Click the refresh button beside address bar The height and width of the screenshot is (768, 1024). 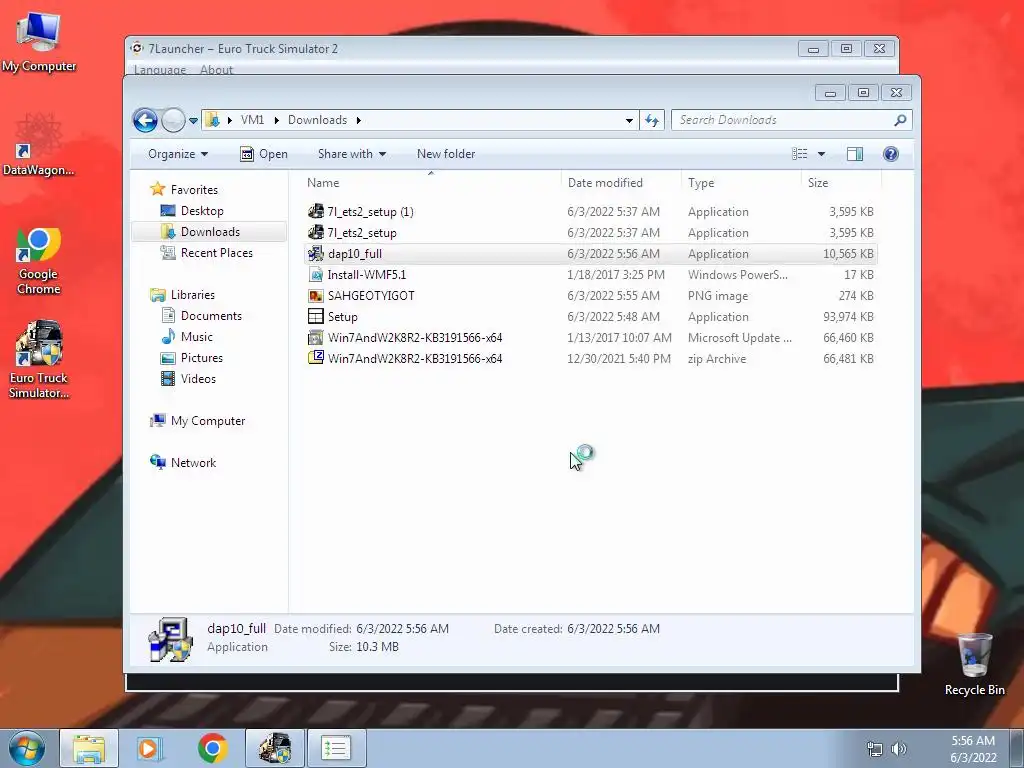[x=652, y=120]
